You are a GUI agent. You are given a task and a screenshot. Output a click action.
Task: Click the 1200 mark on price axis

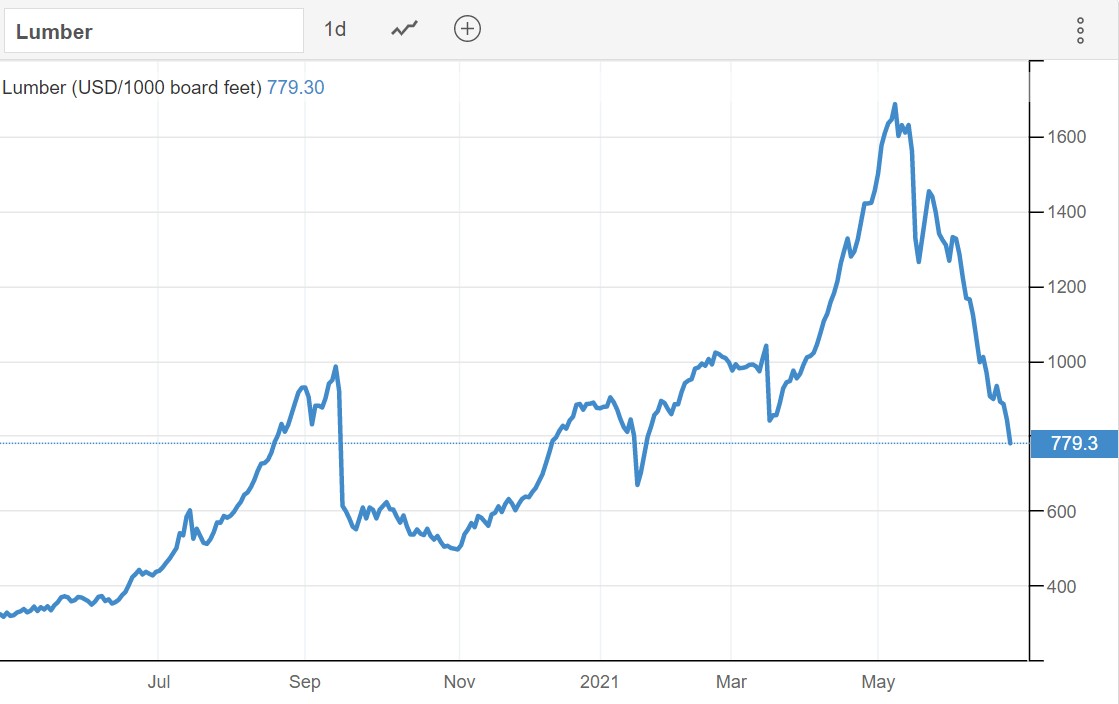(x=1068, y=287)
